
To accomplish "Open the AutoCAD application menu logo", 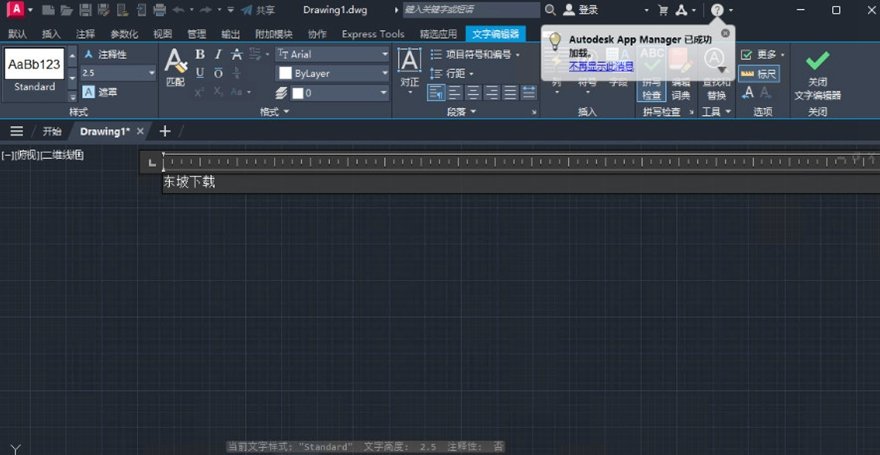I will point(17,9).
